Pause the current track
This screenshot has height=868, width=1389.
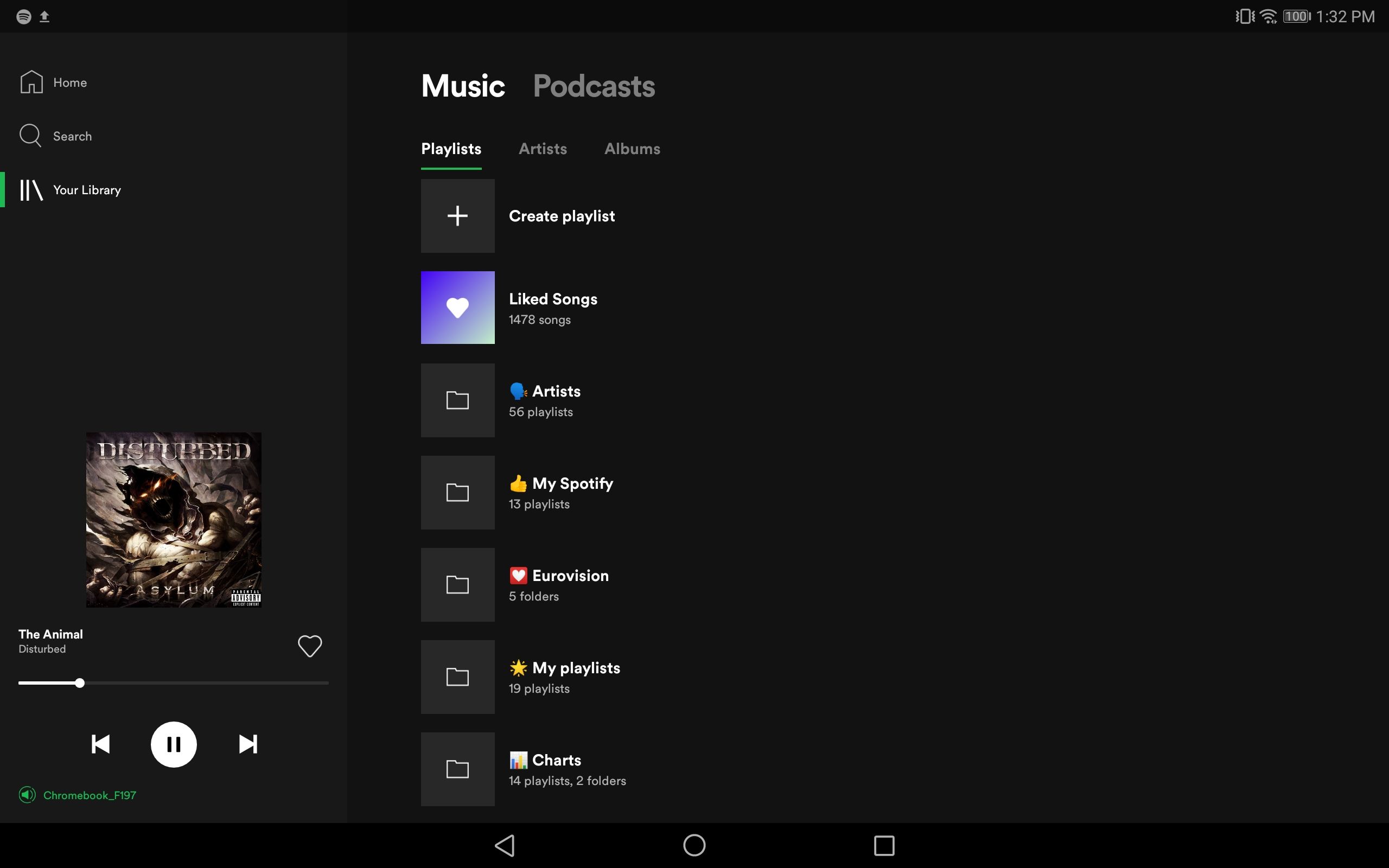(173, 744)
